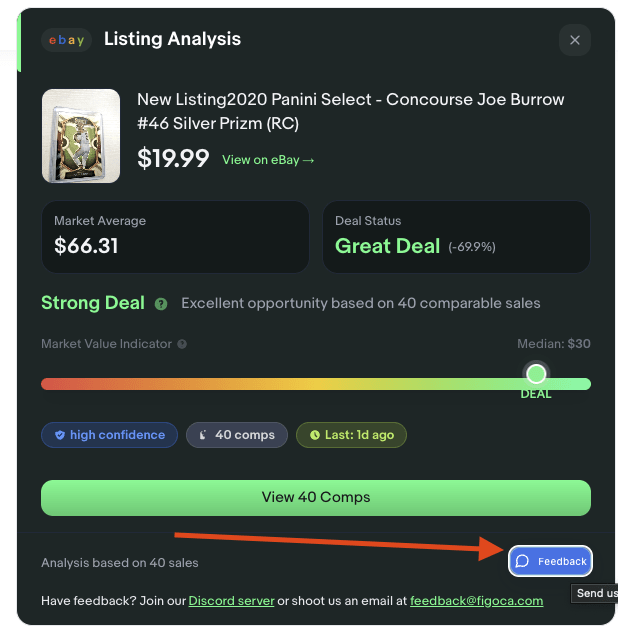Click the Market Average $66.31 card
This screenshot has width=618, height=637.
[175, 237]
